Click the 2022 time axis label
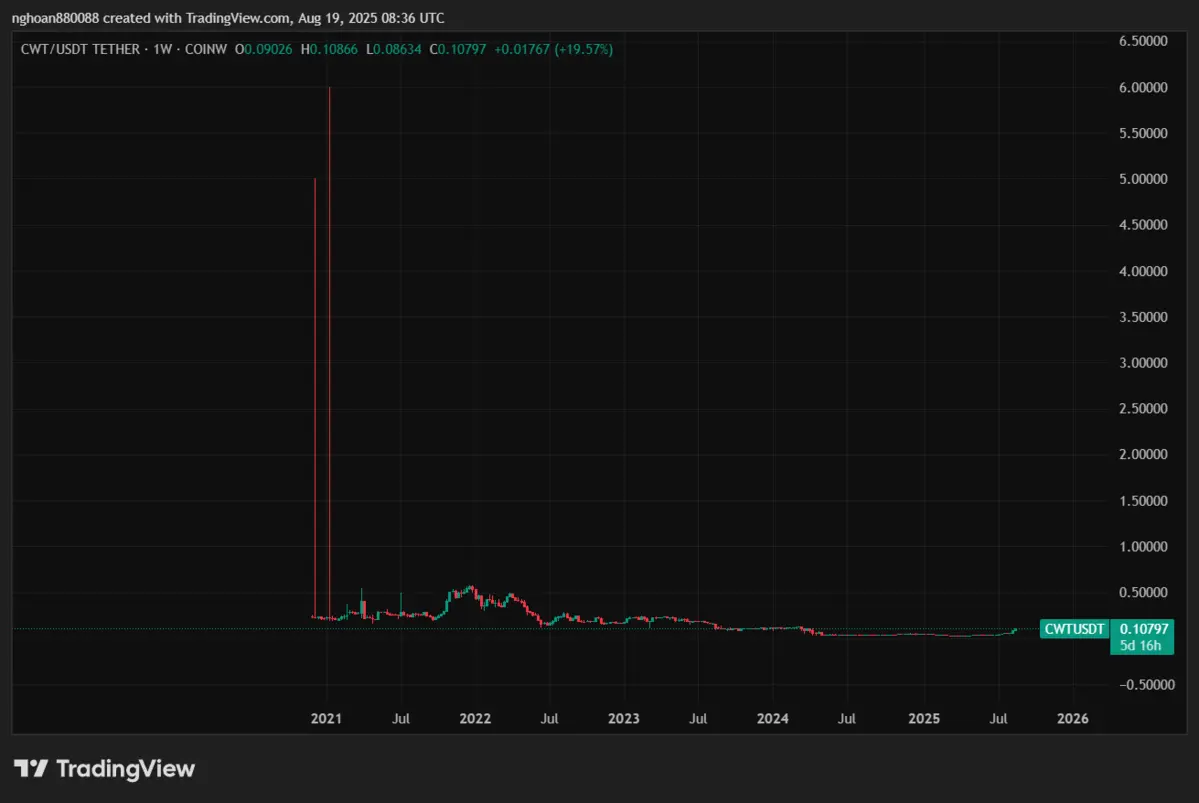Viewport: 1199px width, 803px height. [475, 718]
